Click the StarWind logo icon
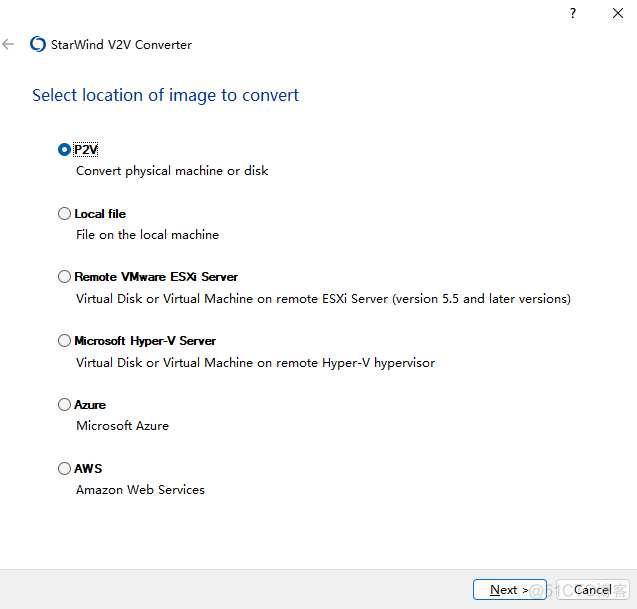The image size is (637, 609). tap(38, 44)
